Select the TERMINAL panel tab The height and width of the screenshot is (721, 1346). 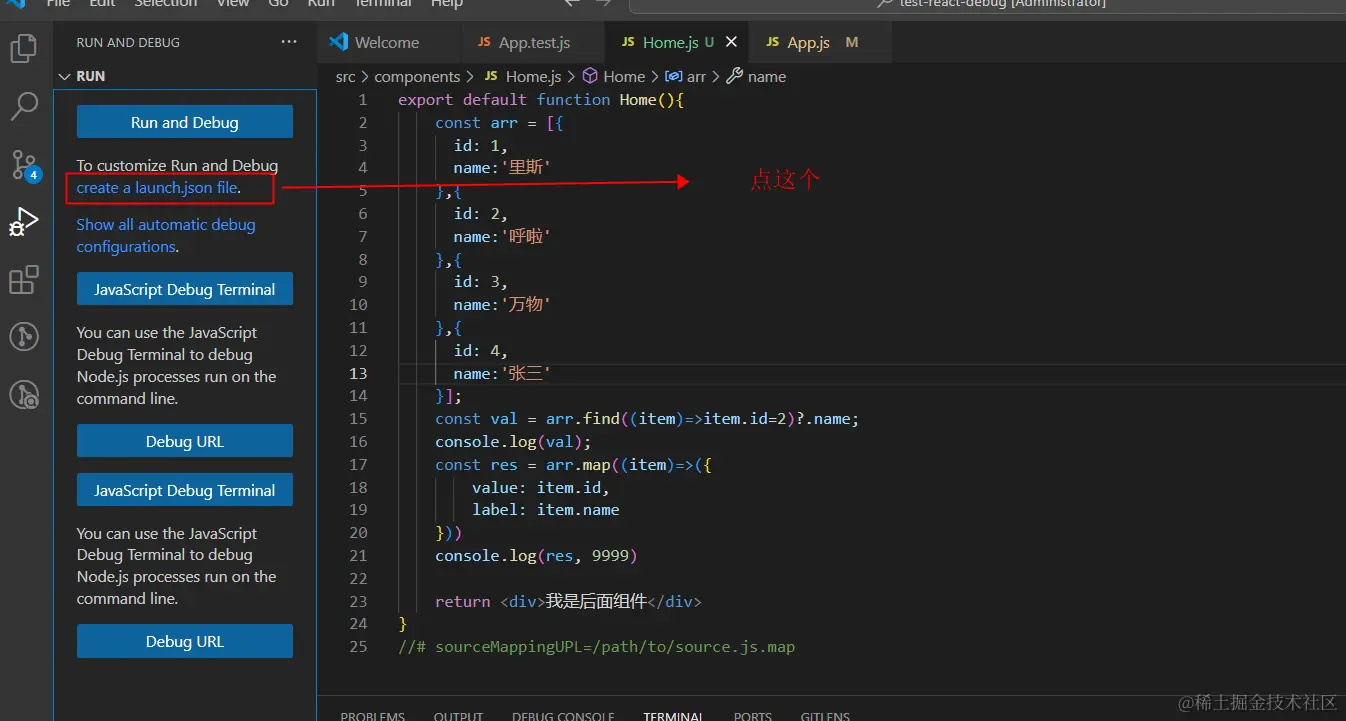point(673,716)
